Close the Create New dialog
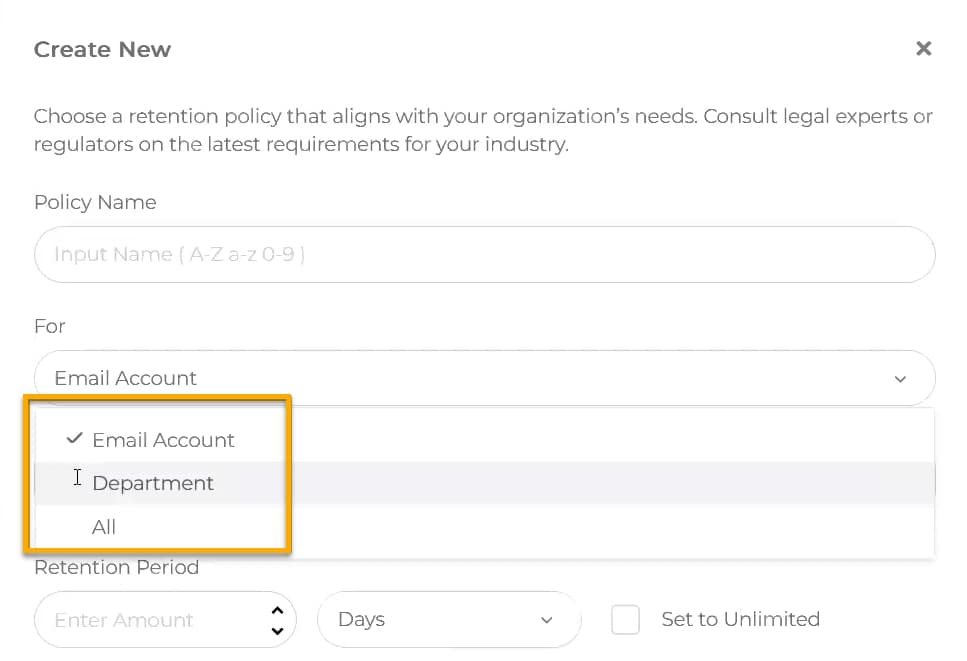The width and height of the screenshot is (967, 661). tap(923, 48)
